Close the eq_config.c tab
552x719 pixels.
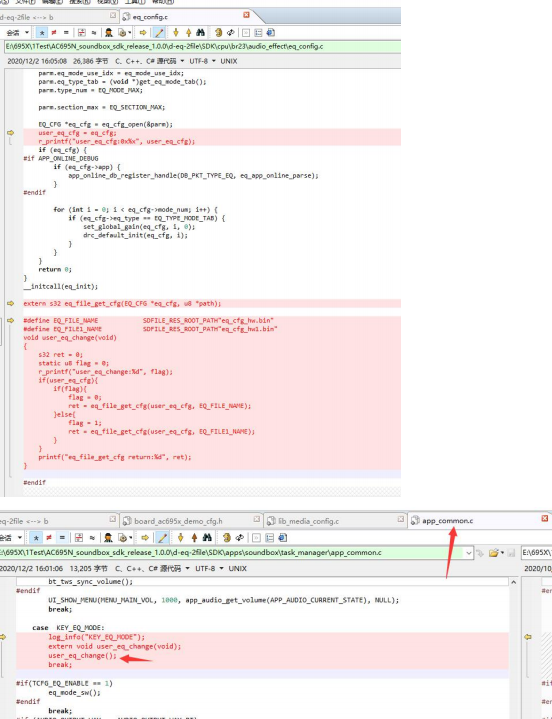[246, 15]
